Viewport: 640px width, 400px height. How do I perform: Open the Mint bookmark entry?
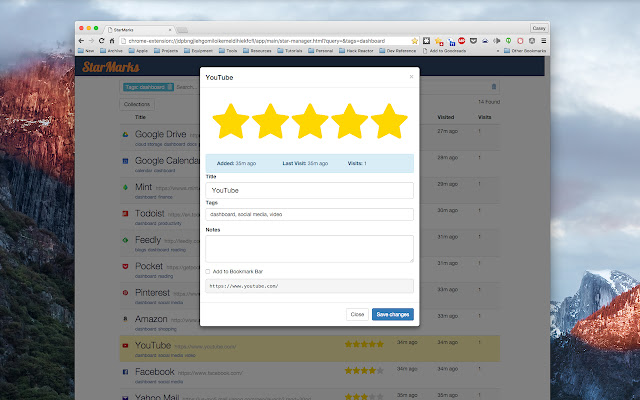click(143, 187)
